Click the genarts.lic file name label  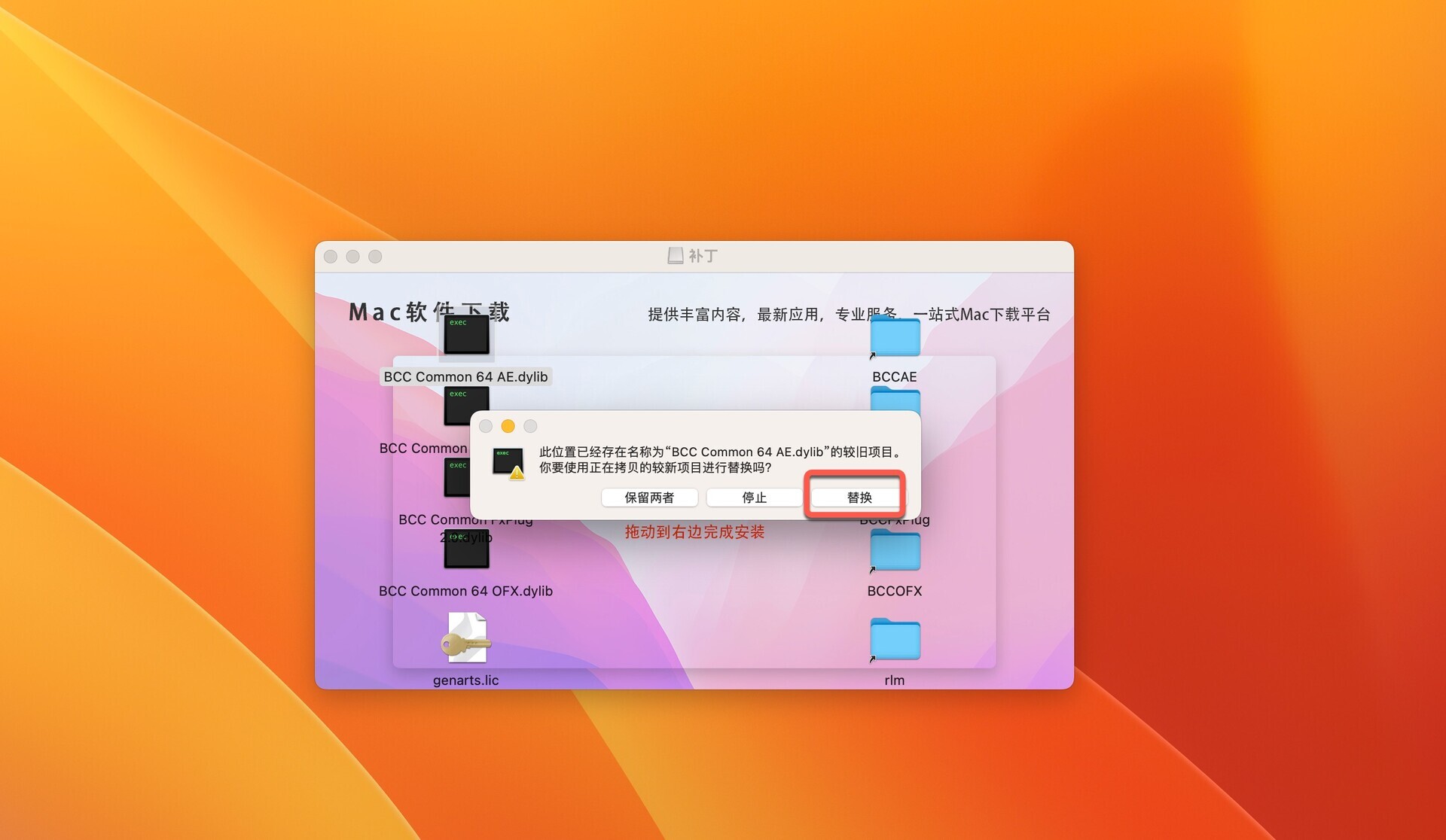465,680
